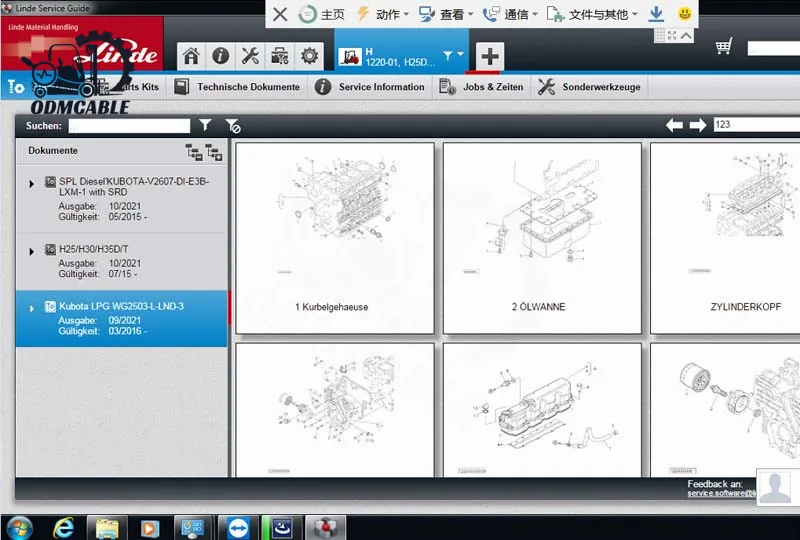Click the shopping cart icon

(724, 47)
